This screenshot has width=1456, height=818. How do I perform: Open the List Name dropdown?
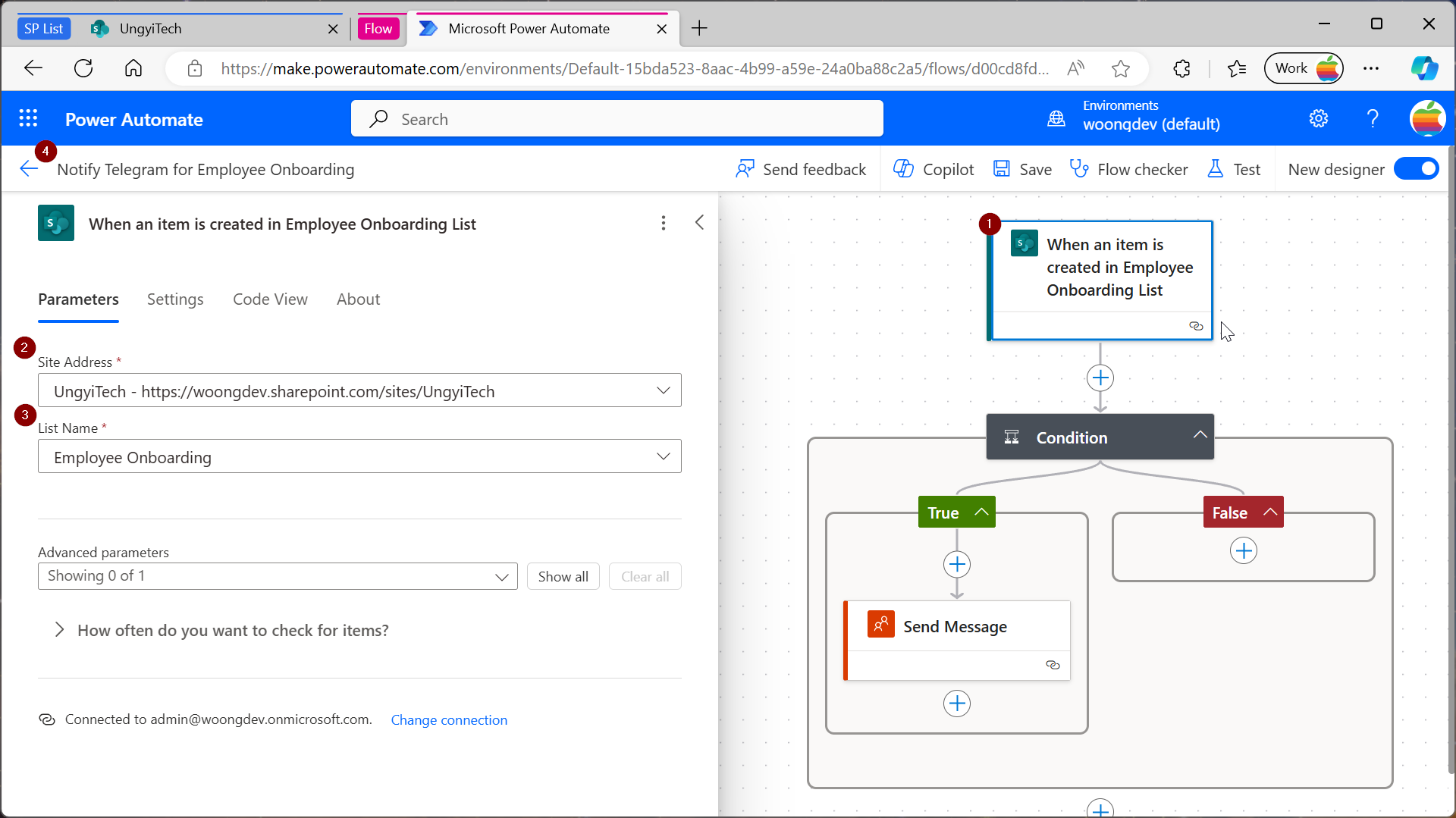click(x=359, y=456)
